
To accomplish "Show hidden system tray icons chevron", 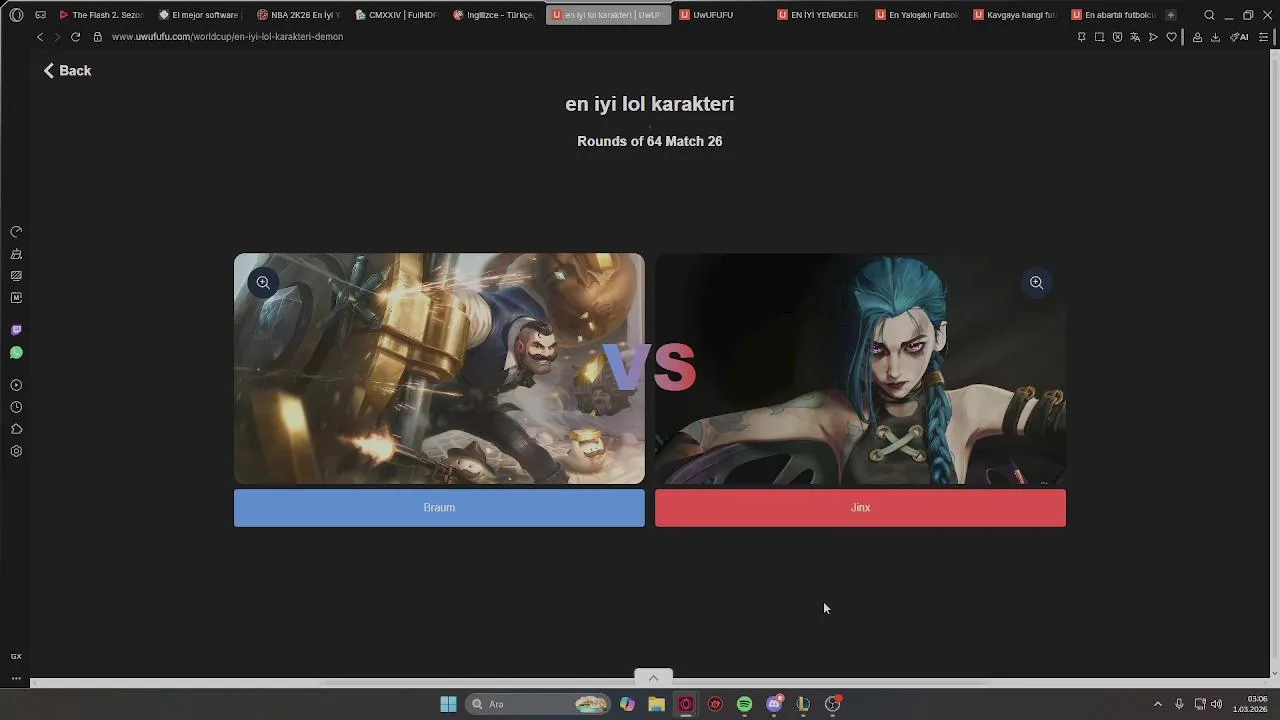I will pyautogui.click(x=1158, y=704).
